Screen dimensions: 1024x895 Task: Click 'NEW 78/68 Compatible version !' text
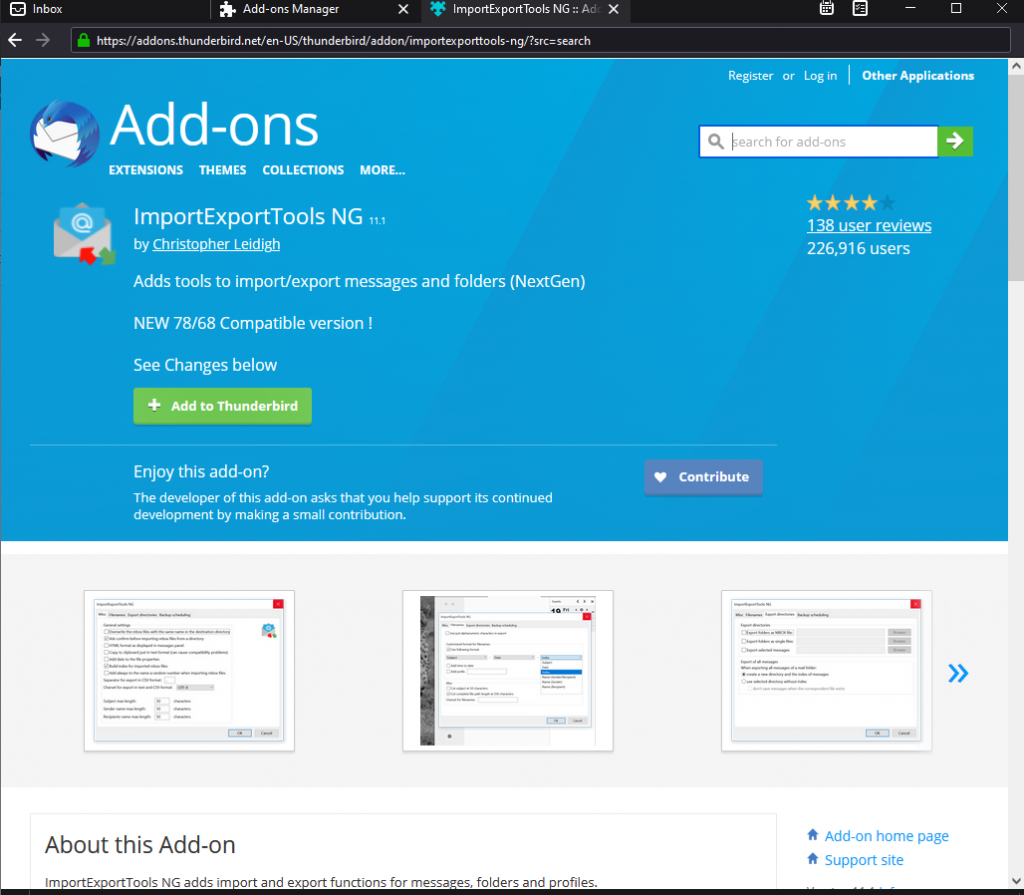pos(253,323)
